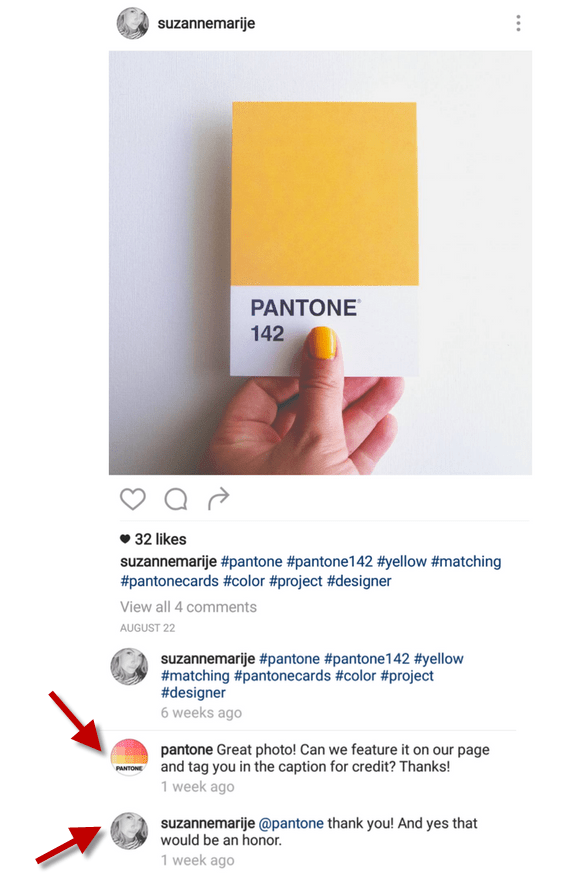587x888 pixels.
Task: Open the Pantone profile avatar in comments
Action: pyautogui.click(x=129, y=757)
